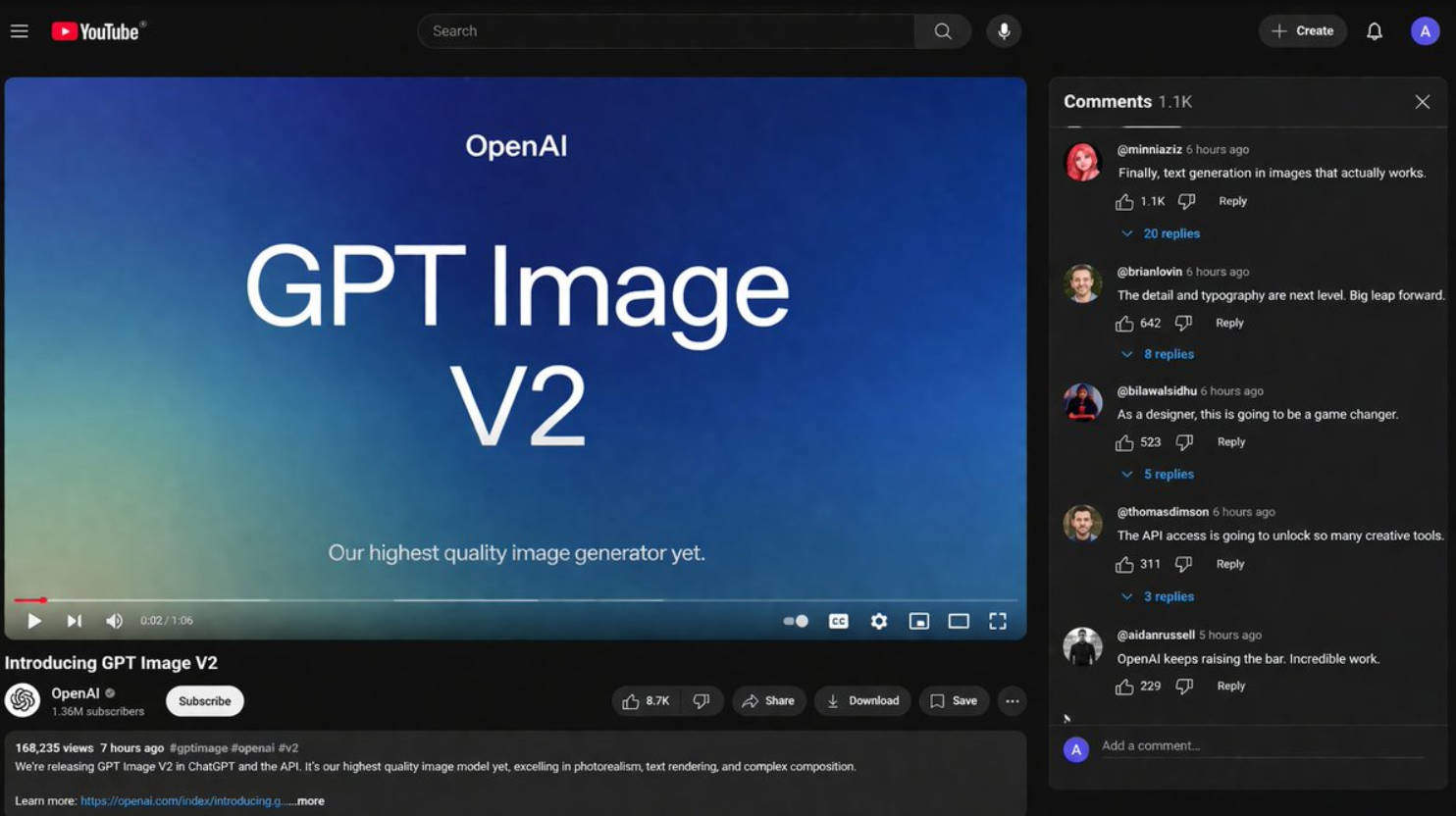Open the notifications bell

[1374, 31]
